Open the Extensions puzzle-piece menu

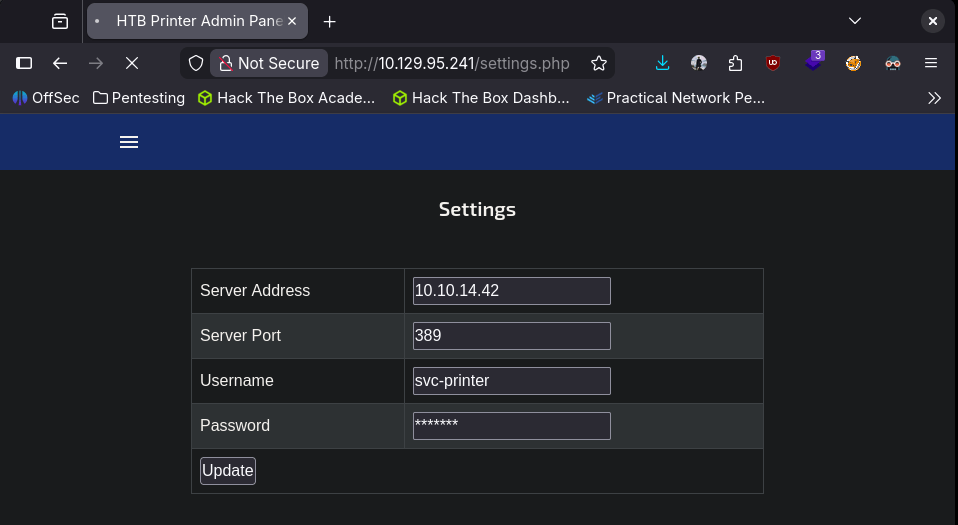point(735,63)
